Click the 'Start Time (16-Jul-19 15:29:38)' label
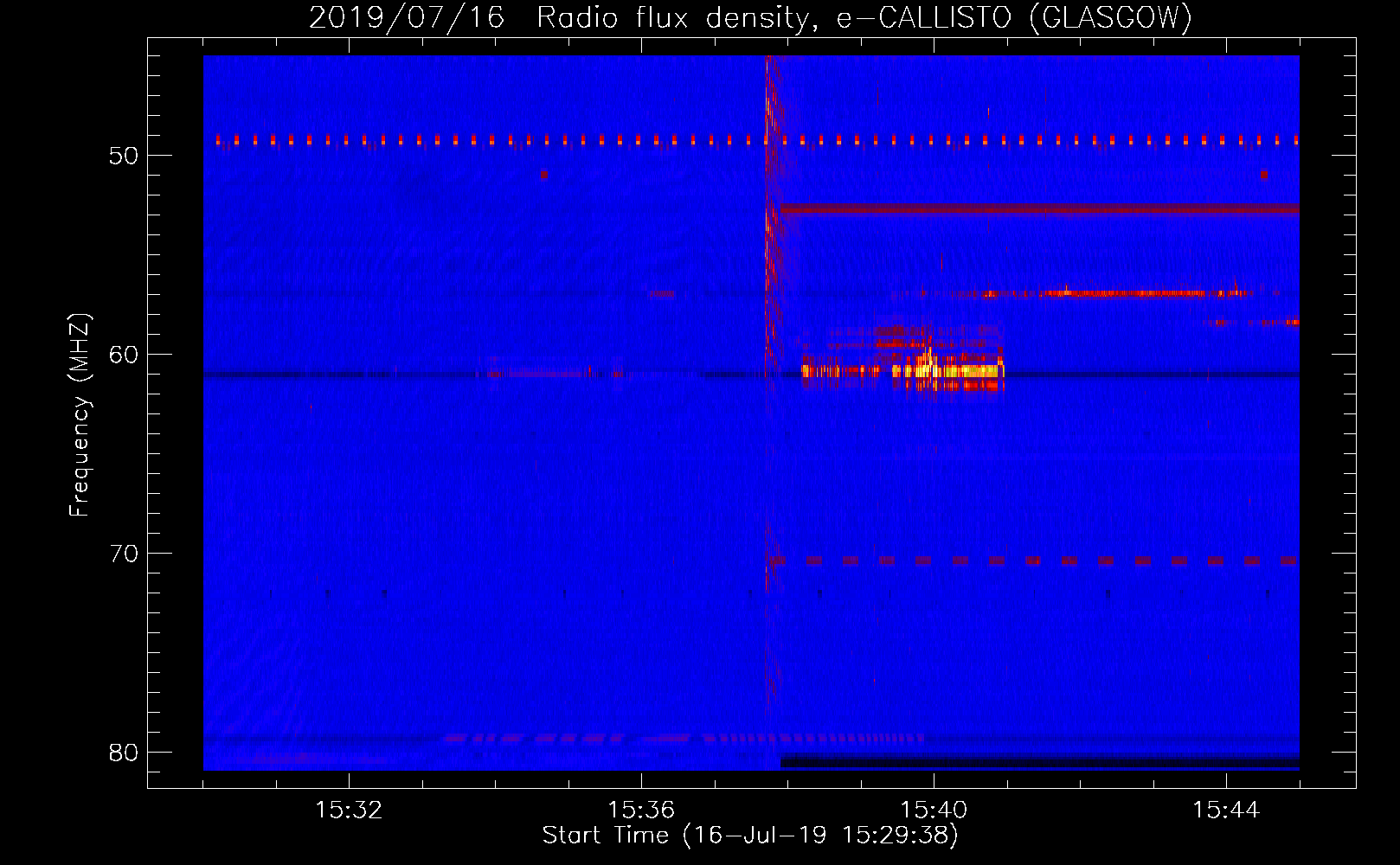Image resolution: width=1400 pixels, height=865 pixels. (x=750, y=836)
